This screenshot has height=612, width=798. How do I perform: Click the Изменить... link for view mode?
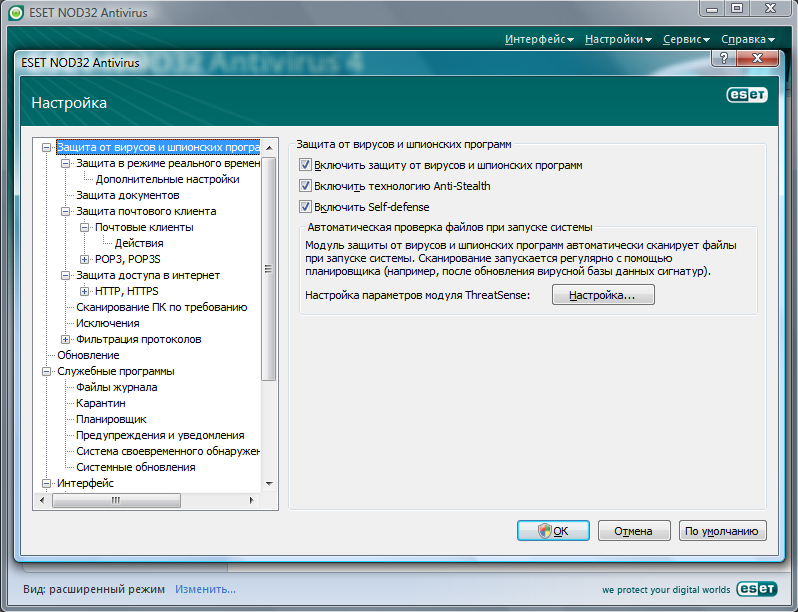pos(205,589)
